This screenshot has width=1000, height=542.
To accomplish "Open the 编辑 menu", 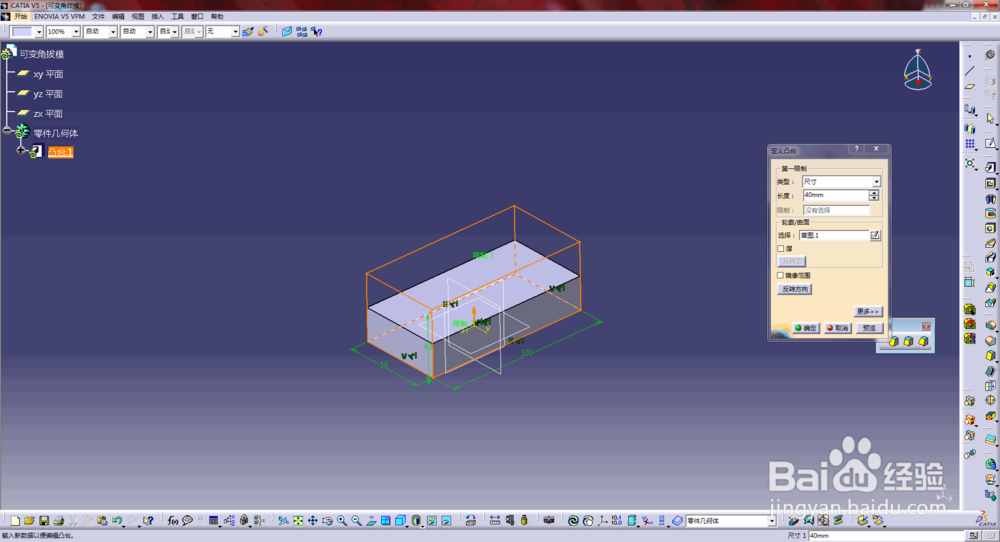I will click(118, 16).
